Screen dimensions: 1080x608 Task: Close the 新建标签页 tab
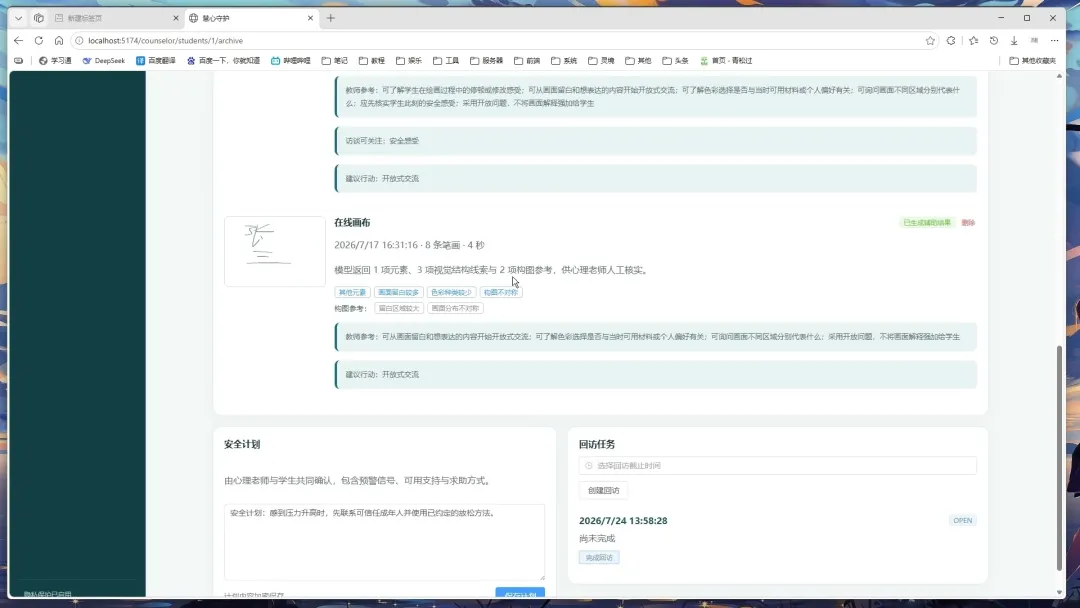(176, 18)
